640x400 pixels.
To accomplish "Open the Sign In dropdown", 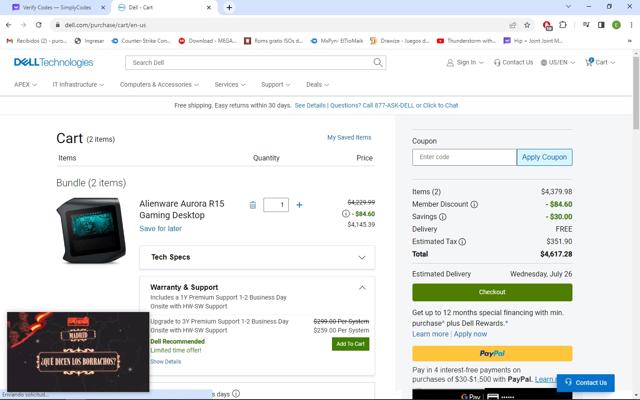I will tap(465, 62).
